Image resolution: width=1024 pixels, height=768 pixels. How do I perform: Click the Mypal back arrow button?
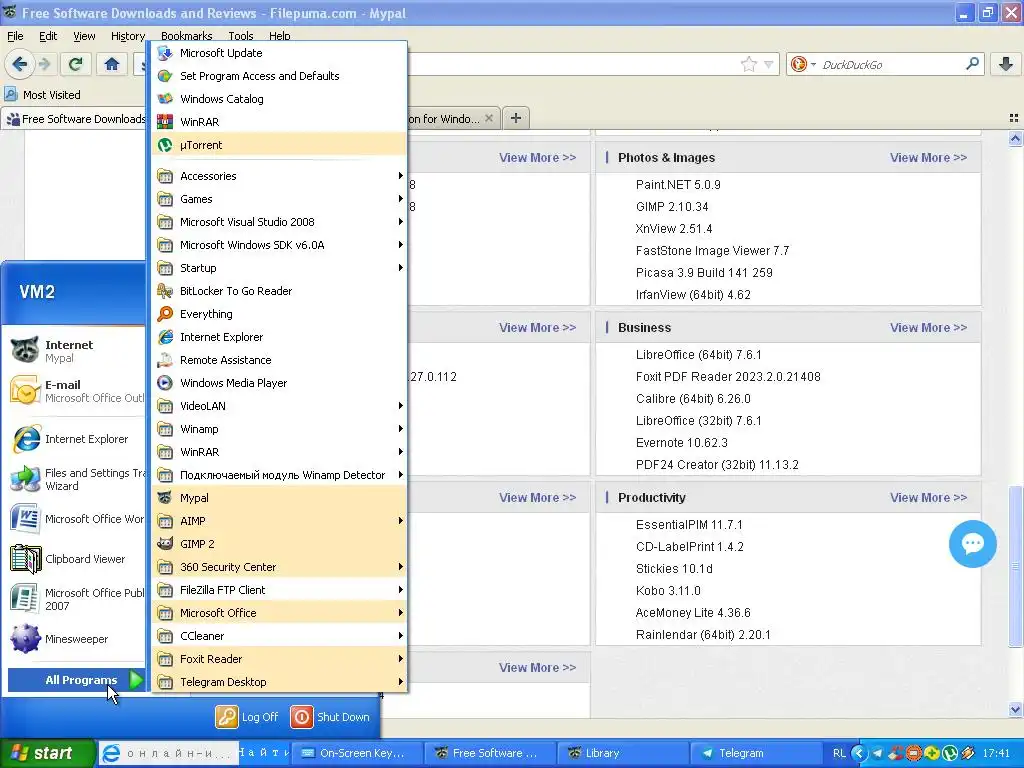pyautogui.click(x=20, y=64)
